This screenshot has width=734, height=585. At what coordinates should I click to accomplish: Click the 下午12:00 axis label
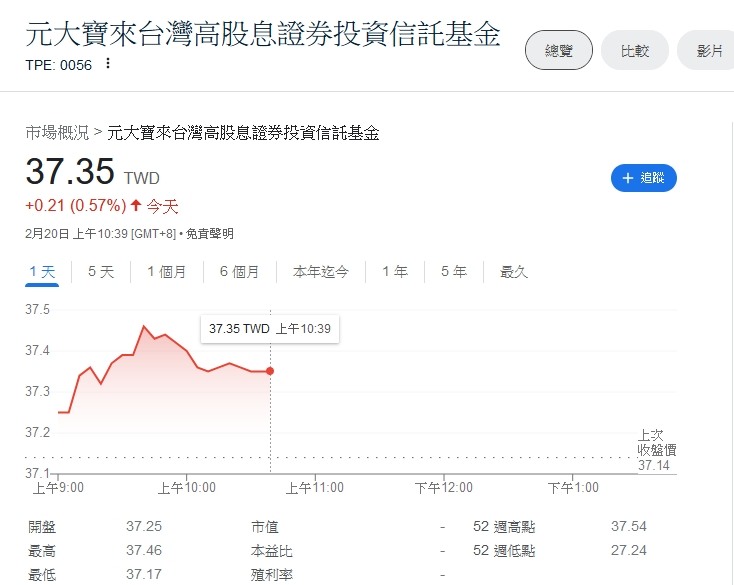coord(444,488)
